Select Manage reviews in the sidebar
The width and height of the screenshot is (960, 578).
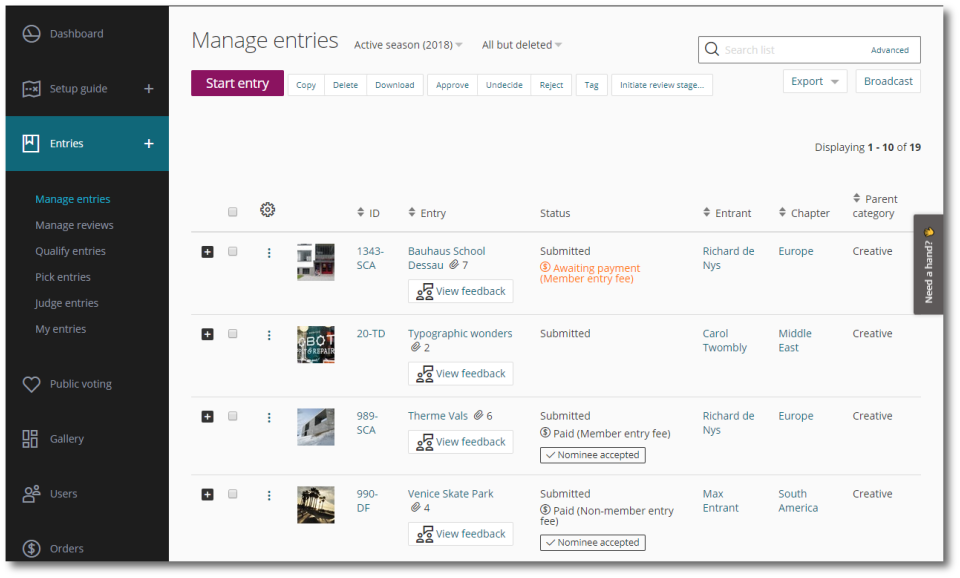tap(74, 225)
